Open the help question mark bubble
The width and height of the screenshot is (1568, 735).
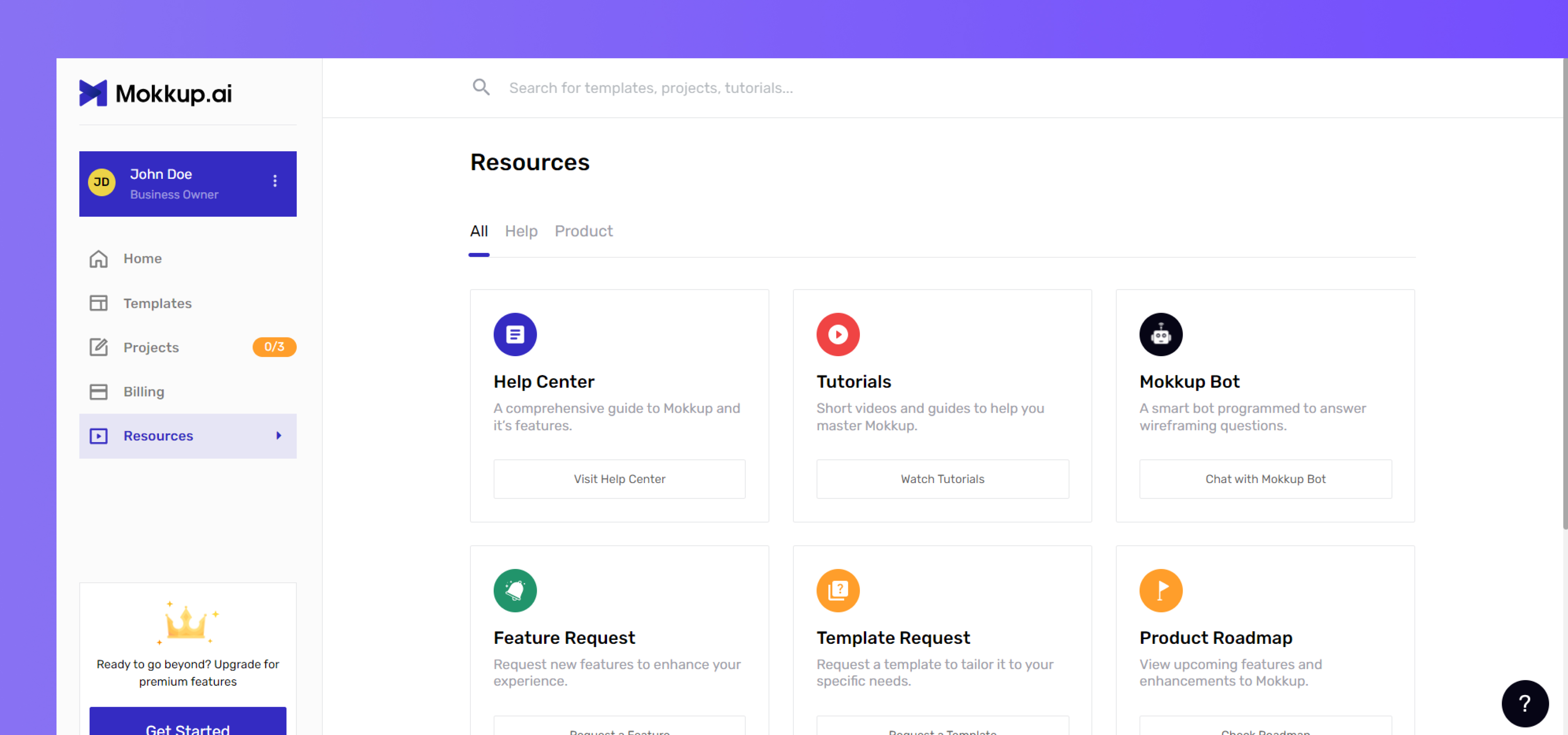click(x=1525, y=703)
